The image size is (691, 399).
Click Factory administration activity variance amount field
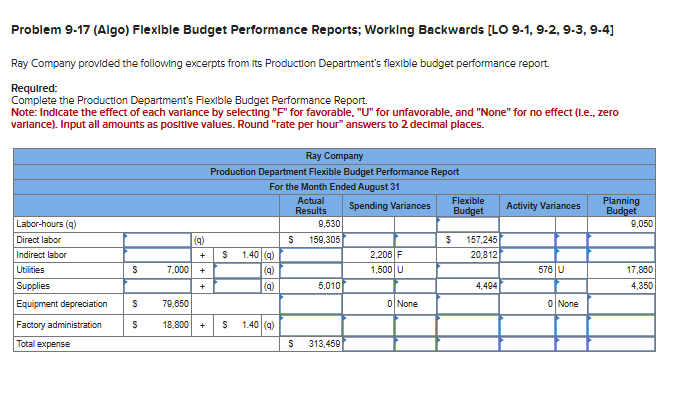527,325
